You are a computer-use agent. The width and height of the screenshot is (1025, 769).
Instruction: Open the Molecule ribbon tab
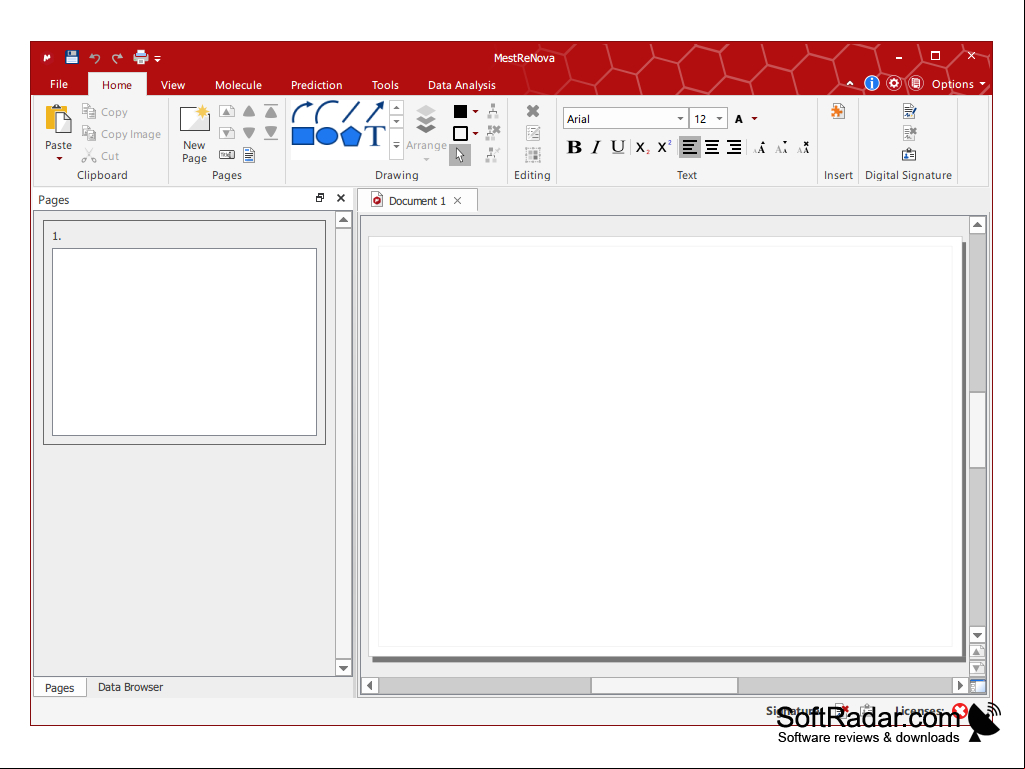coord(238,85)
